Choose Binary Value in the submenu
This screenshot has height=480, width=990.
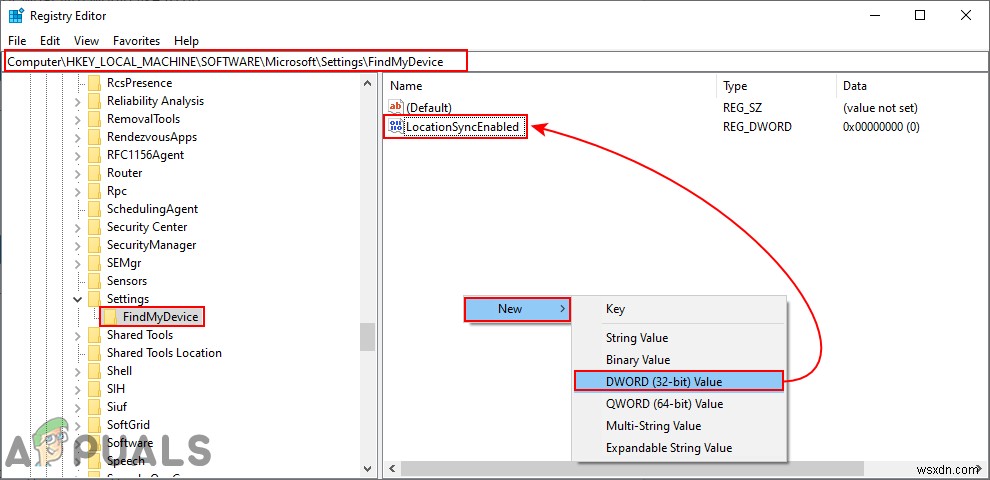[678, 360]
